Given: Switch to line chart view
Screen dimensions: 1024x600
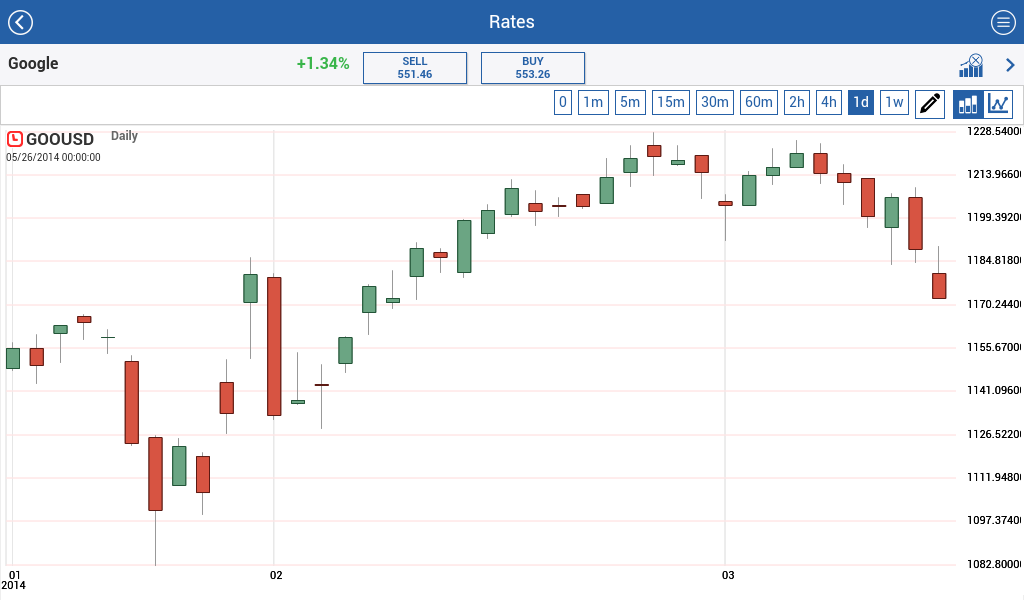Looking at the screenshot, I should point(999,103).
